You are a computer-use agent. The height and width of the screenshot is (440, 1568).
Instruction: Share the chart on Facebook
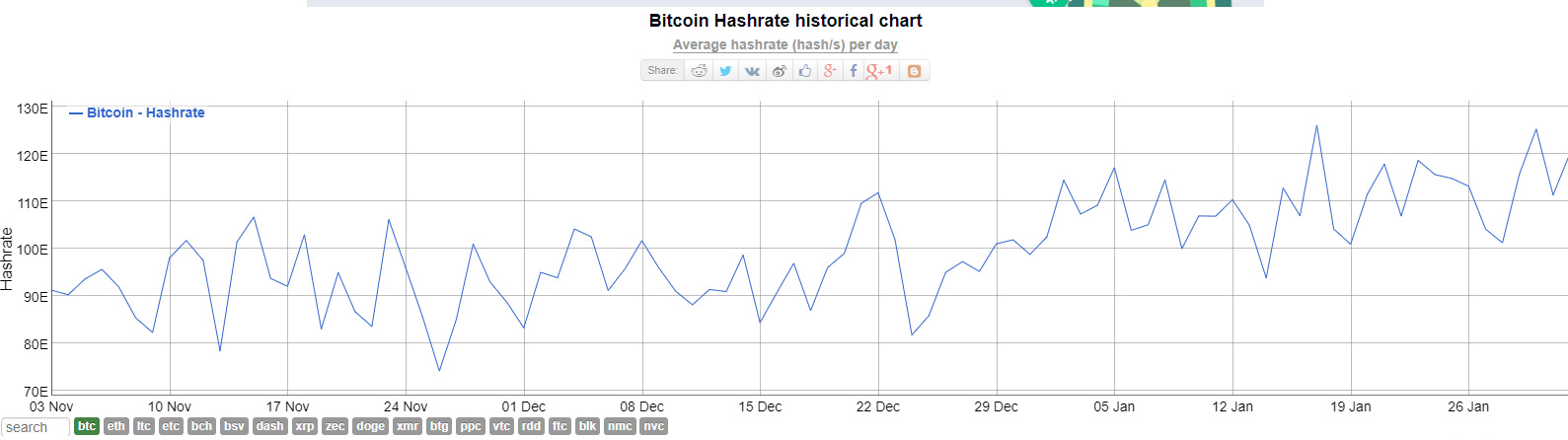[854, 71]
